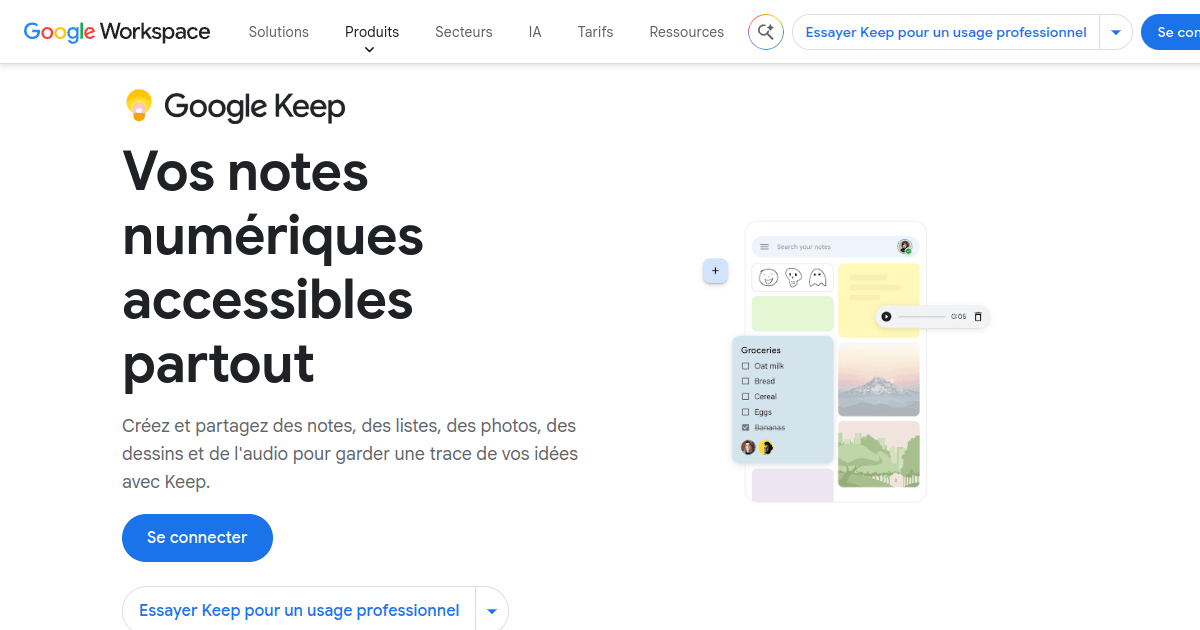This screenshot has width=1200, height=630.
Task: Click the heading Vos notes numériques accessibles partout
Action: click(x=273, y=267)
